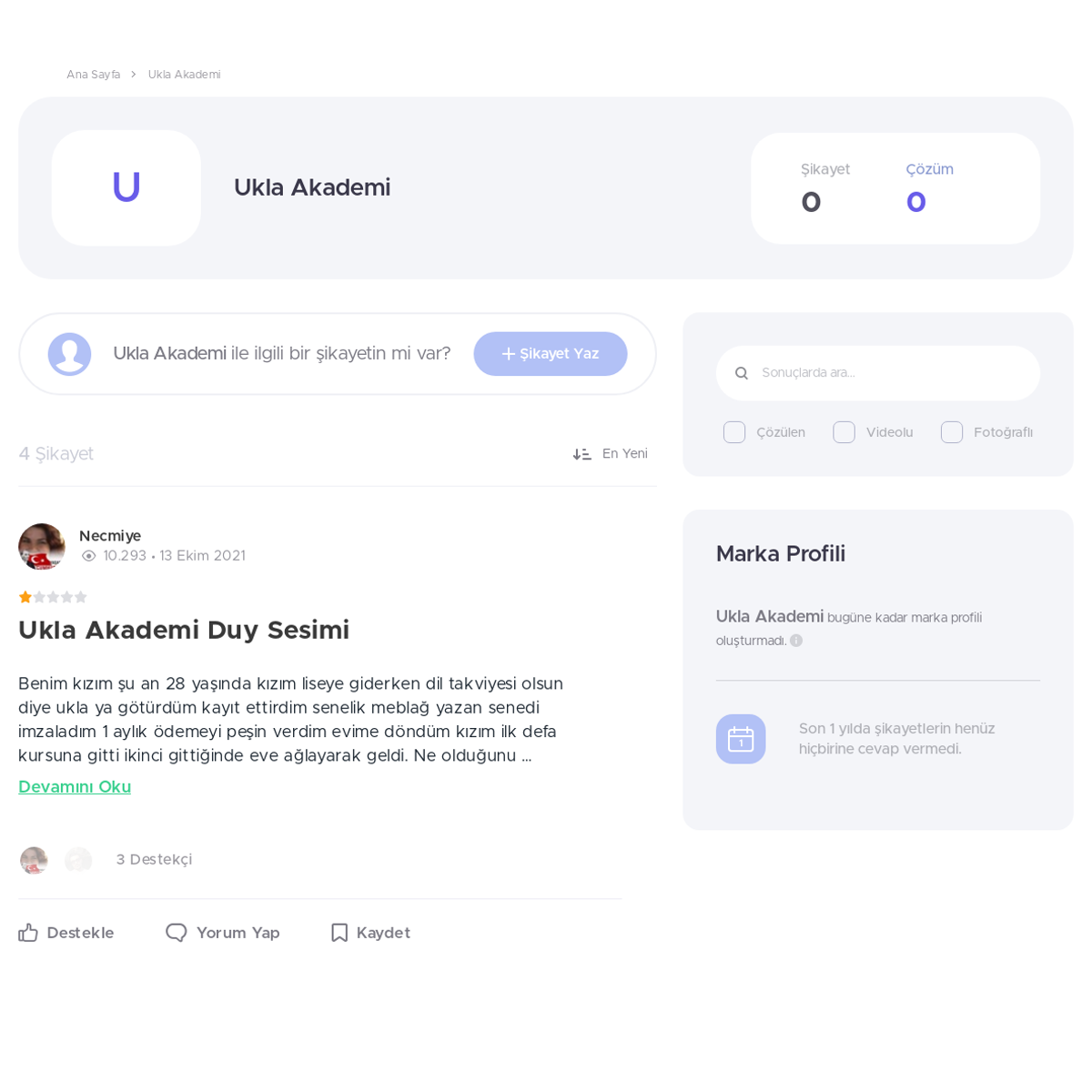Image resolution: width=1092 pixels, height=1092 pixels.
Task: Open the En Yeni sort dropdown
Action: click(x=610, y=454)
